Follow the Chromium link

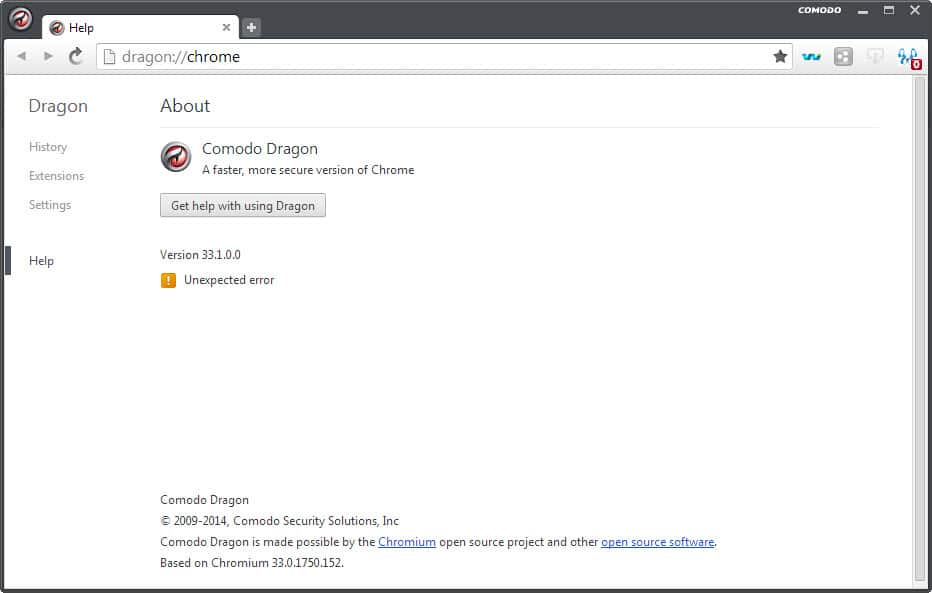(x=407, y=542)
